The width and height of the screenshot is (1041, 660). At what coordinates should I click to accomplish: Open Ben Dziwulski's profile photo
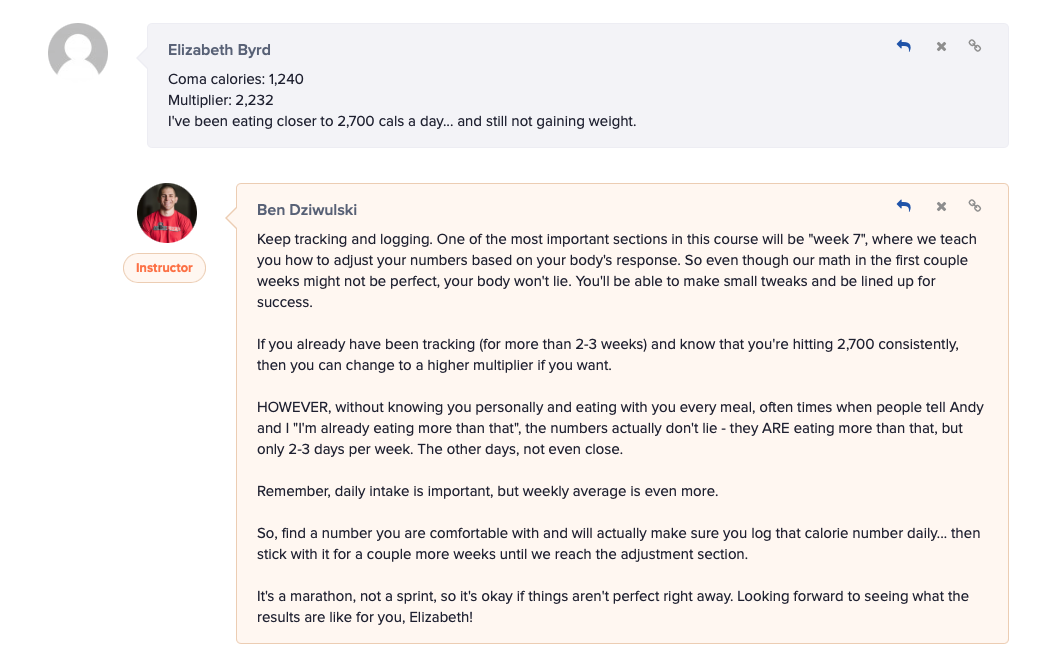(x=167, y=213)
